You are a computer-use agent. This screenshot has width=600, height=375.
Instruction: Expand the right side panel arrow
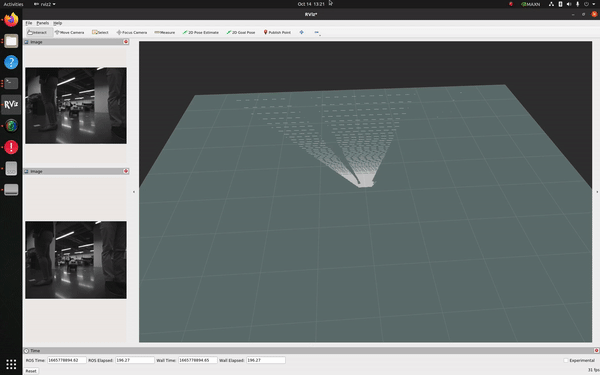pyautogui.click(x=597, y=192)
